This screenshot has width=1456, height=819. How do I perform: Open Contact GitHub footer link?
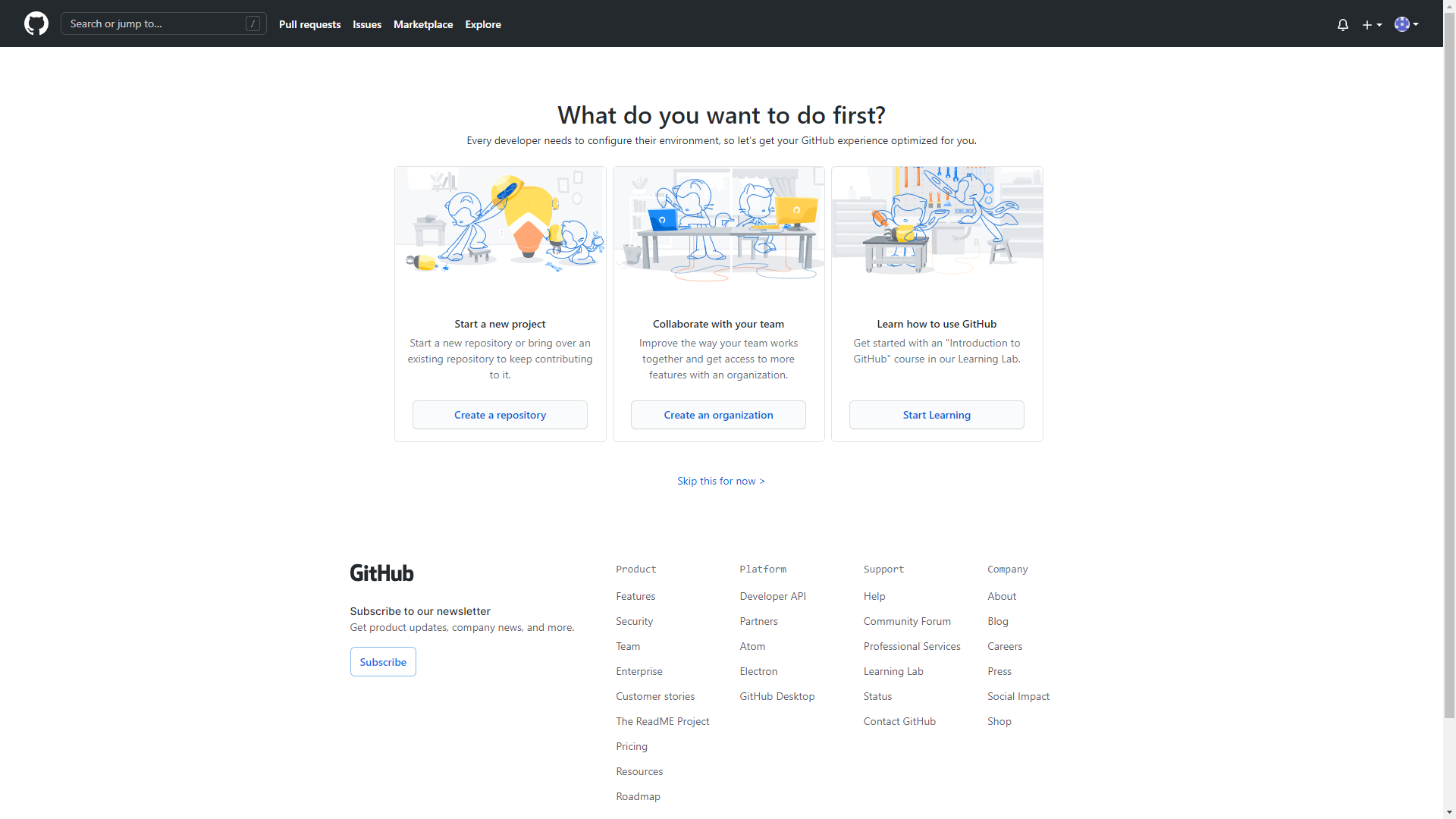[x=899, y=721]
